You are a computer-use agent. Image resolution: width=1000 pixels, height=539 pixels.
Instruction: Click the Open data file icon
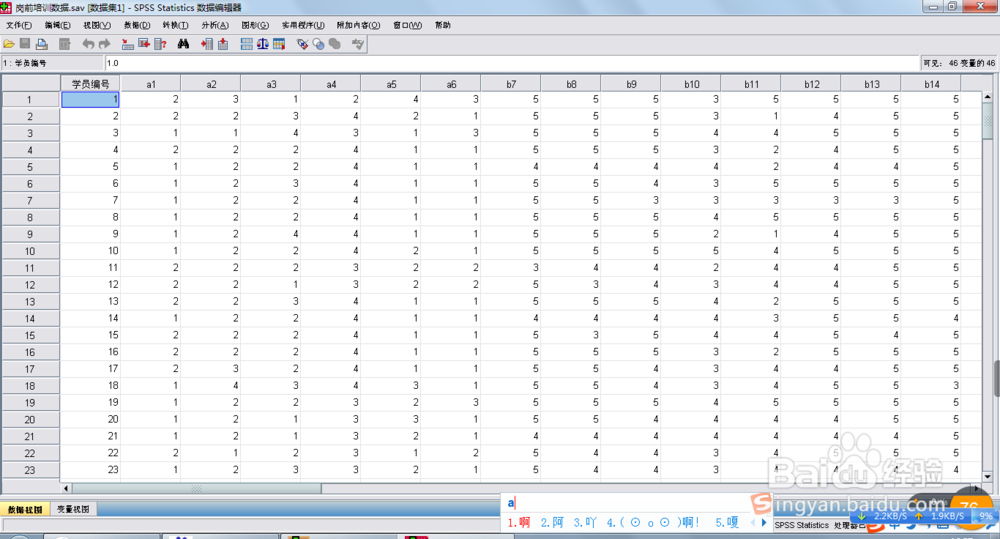[x=9, y=44]
